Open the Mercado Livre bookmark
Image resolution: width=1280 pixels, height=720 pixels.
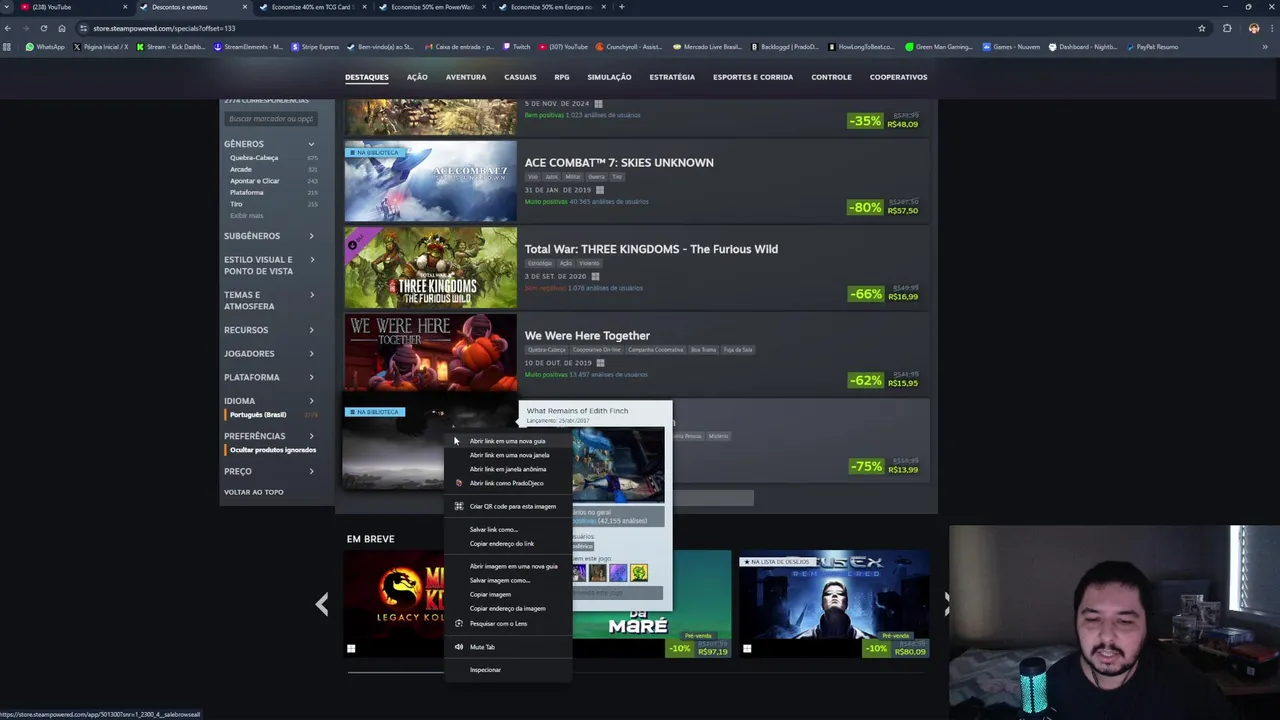pyautogui.click(x=708, y=47)
